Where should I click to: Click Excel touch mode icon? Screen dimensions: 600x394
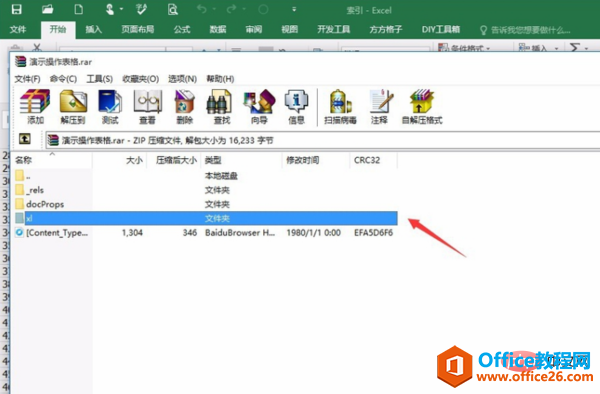[110, 9]
